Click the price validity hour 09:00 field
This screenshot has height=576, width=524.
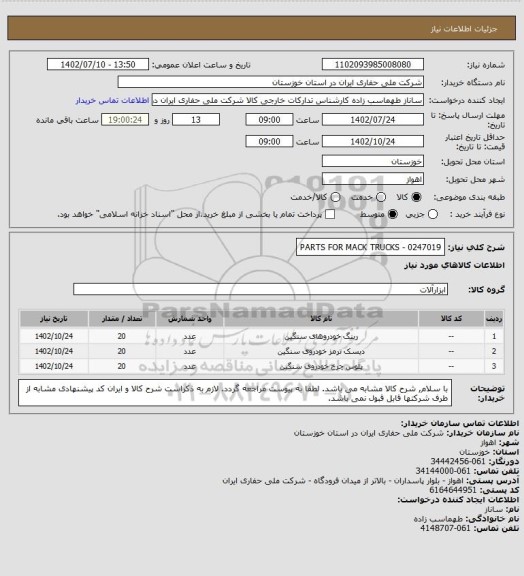(x=269, y=141)
